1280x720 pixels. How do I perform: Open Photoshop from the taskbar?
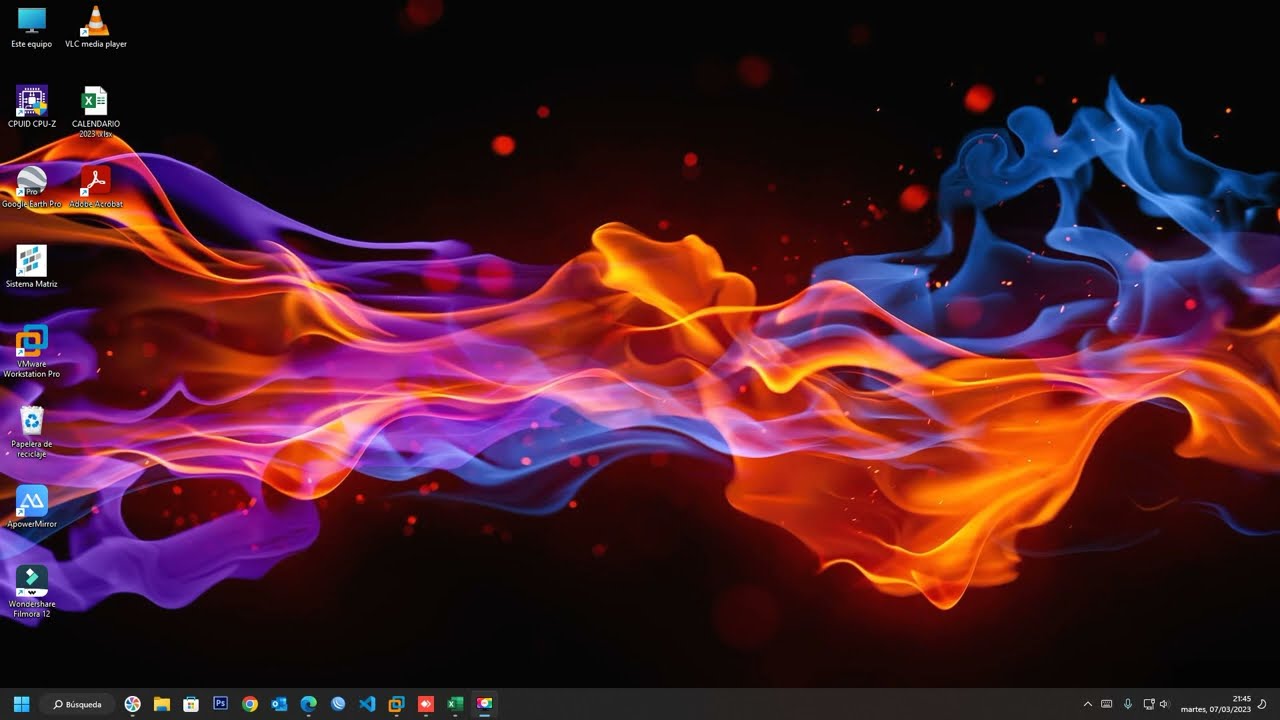[221, 704]
